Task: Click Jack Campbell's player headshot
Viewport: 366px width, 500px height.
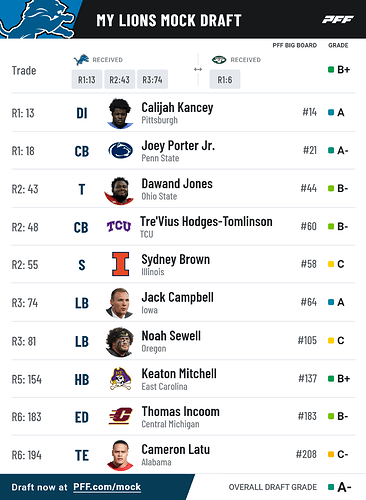Action: (x=119, y=303)
